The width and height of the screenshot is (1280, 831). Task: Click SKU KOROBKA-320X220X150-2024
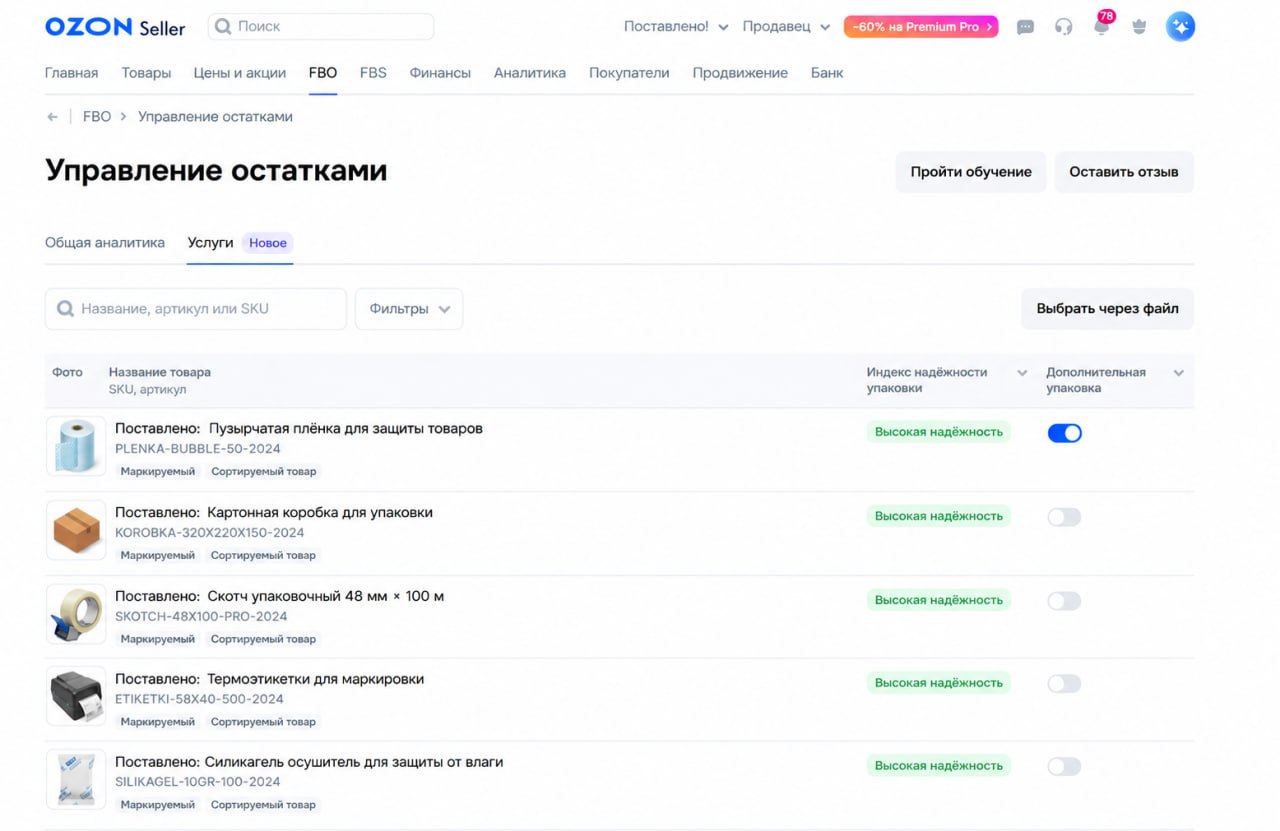210,533
